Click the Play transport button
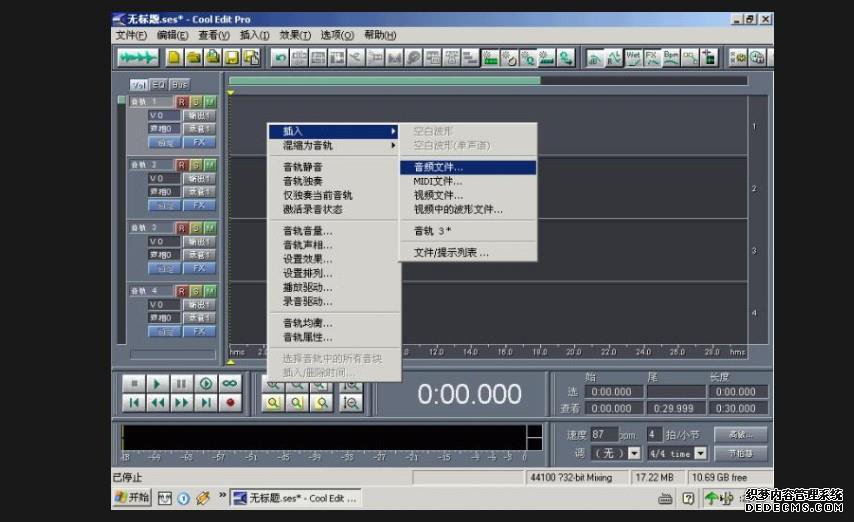Screen dimensions: 854x522 [157, 383]
